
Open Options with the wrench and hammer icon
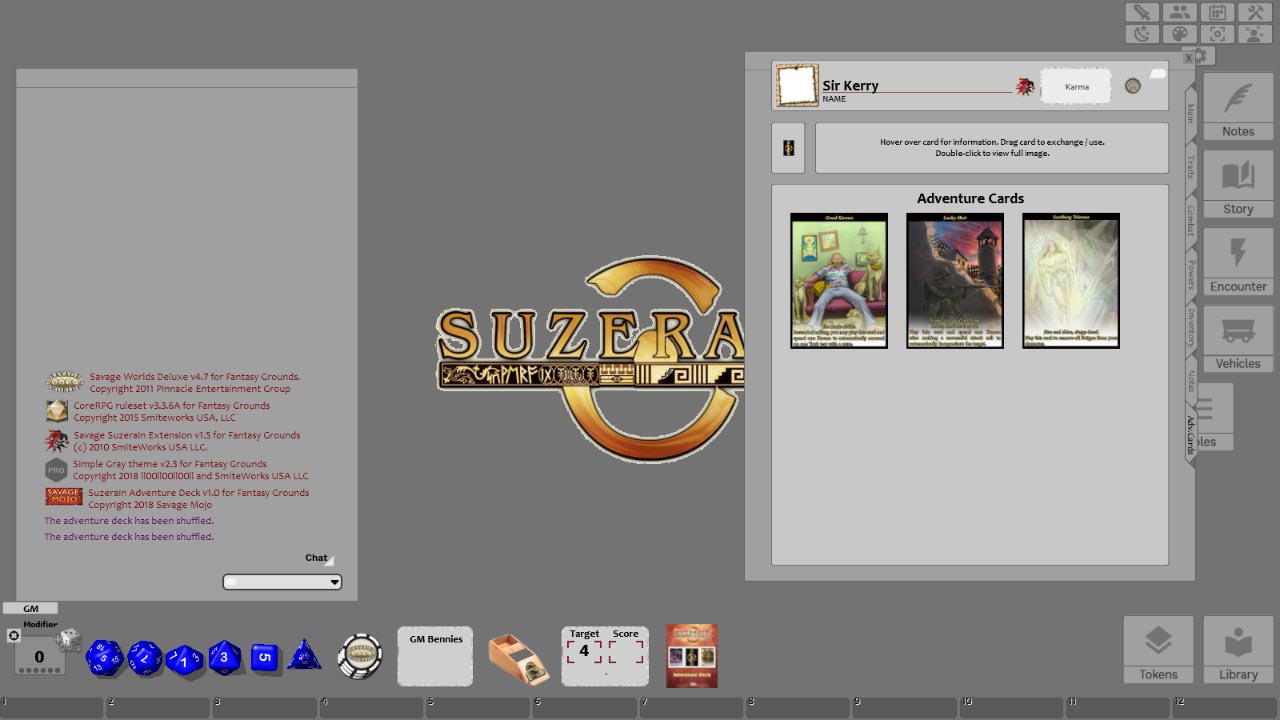[x=1254, y=12]
